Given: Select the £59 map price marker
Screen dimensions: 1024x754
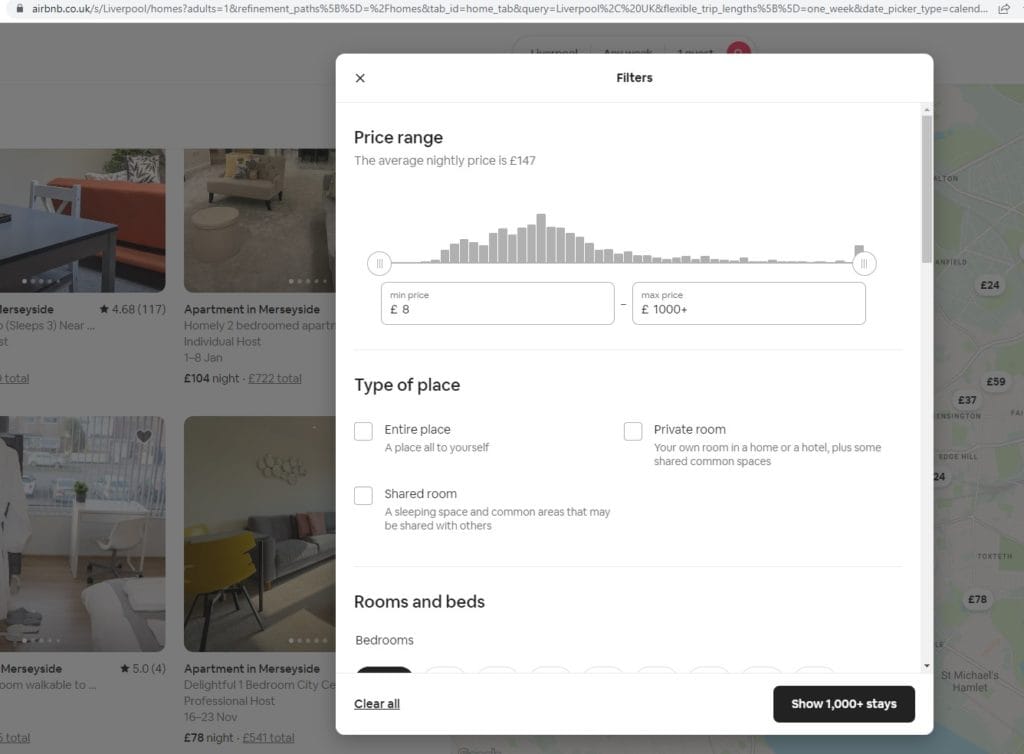Looking at the screenshot, I should 995,381.
